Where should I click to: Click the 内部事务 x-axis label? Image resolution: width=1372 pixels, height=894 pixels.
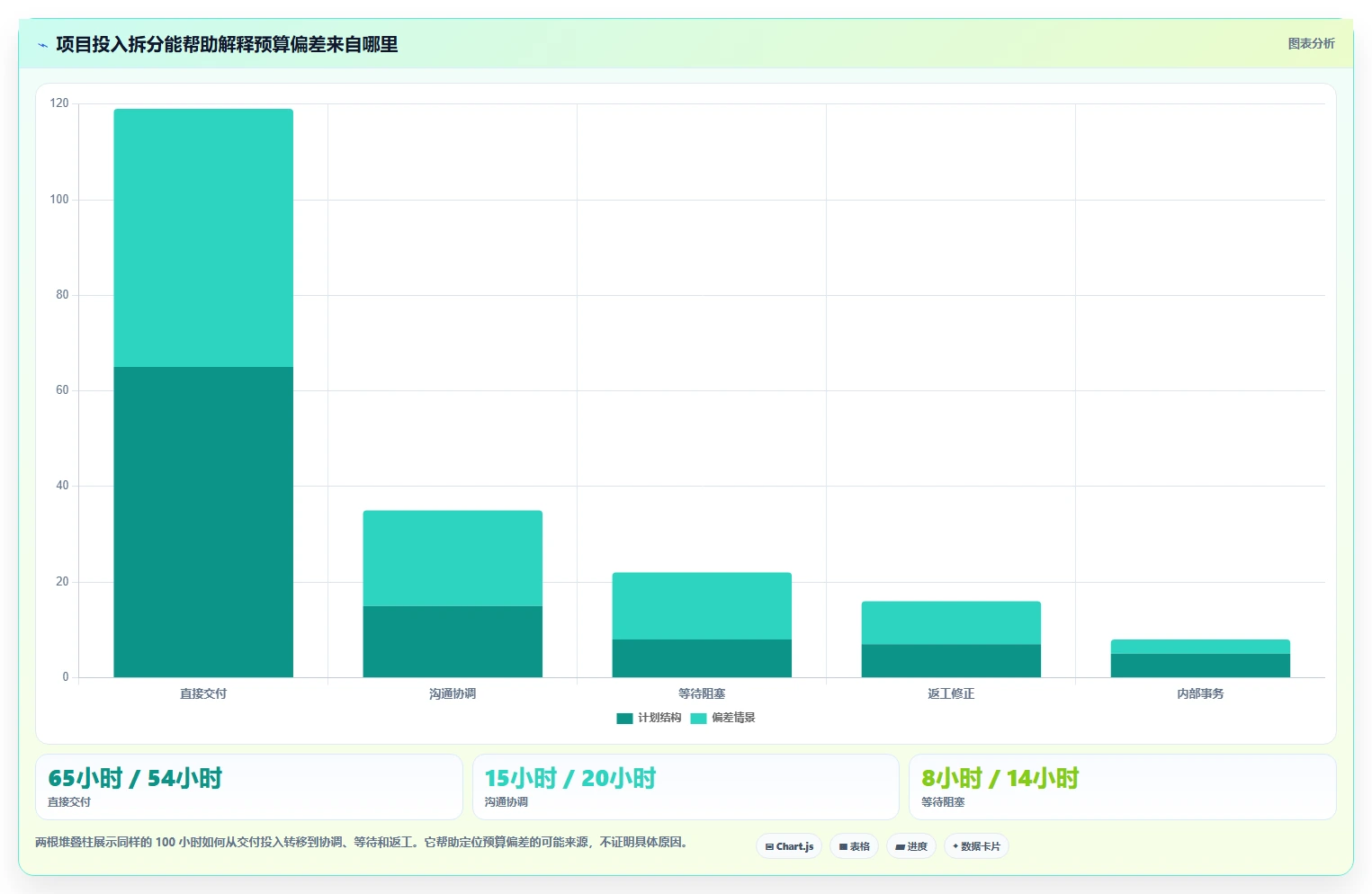1200,693
